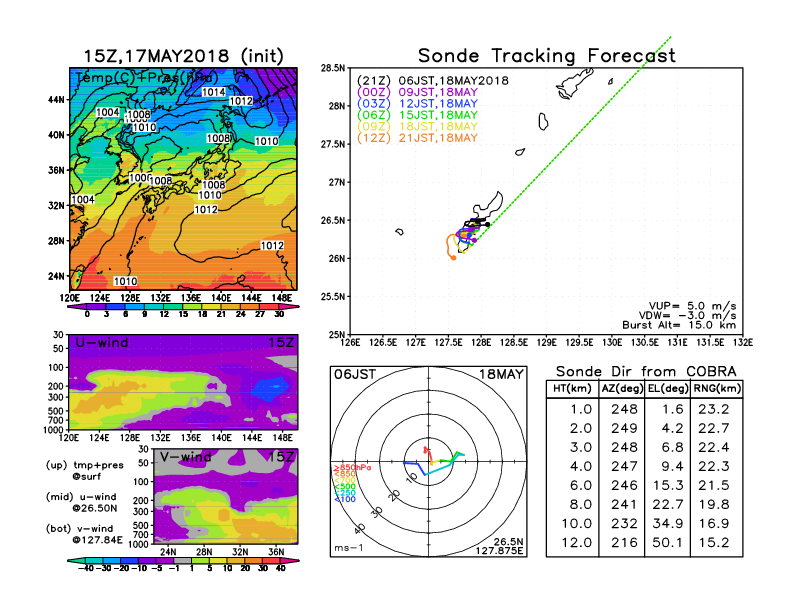Click orange legend entry "(12Z) 21JST,18MAY"
The width and height of the screenshot is (792, 612).
point(417,138)
